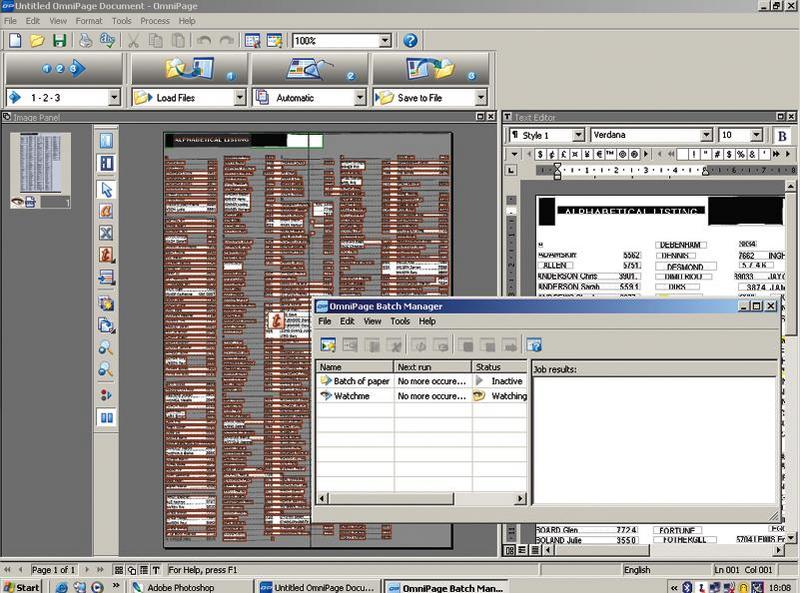
Task: Open the 1-2-3 workflow dropdown
Action: [114, 97]
